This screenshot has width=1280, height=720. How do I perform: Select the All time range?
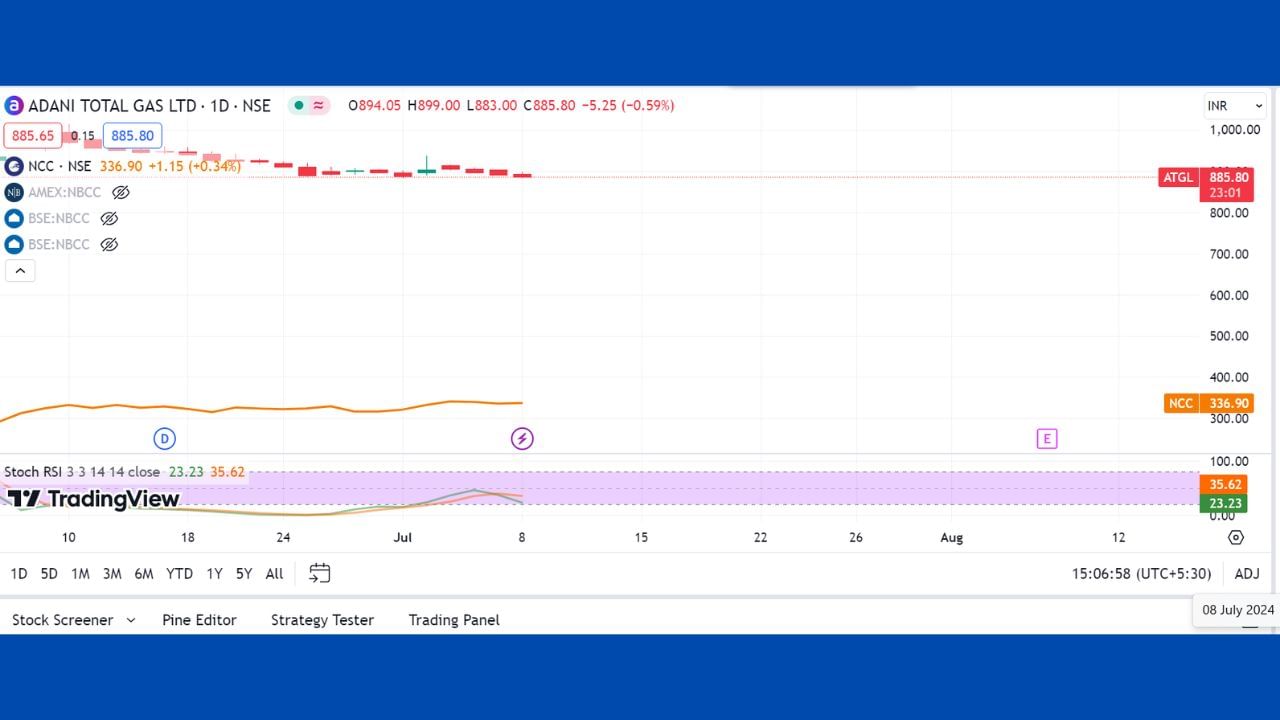point(274,573)
